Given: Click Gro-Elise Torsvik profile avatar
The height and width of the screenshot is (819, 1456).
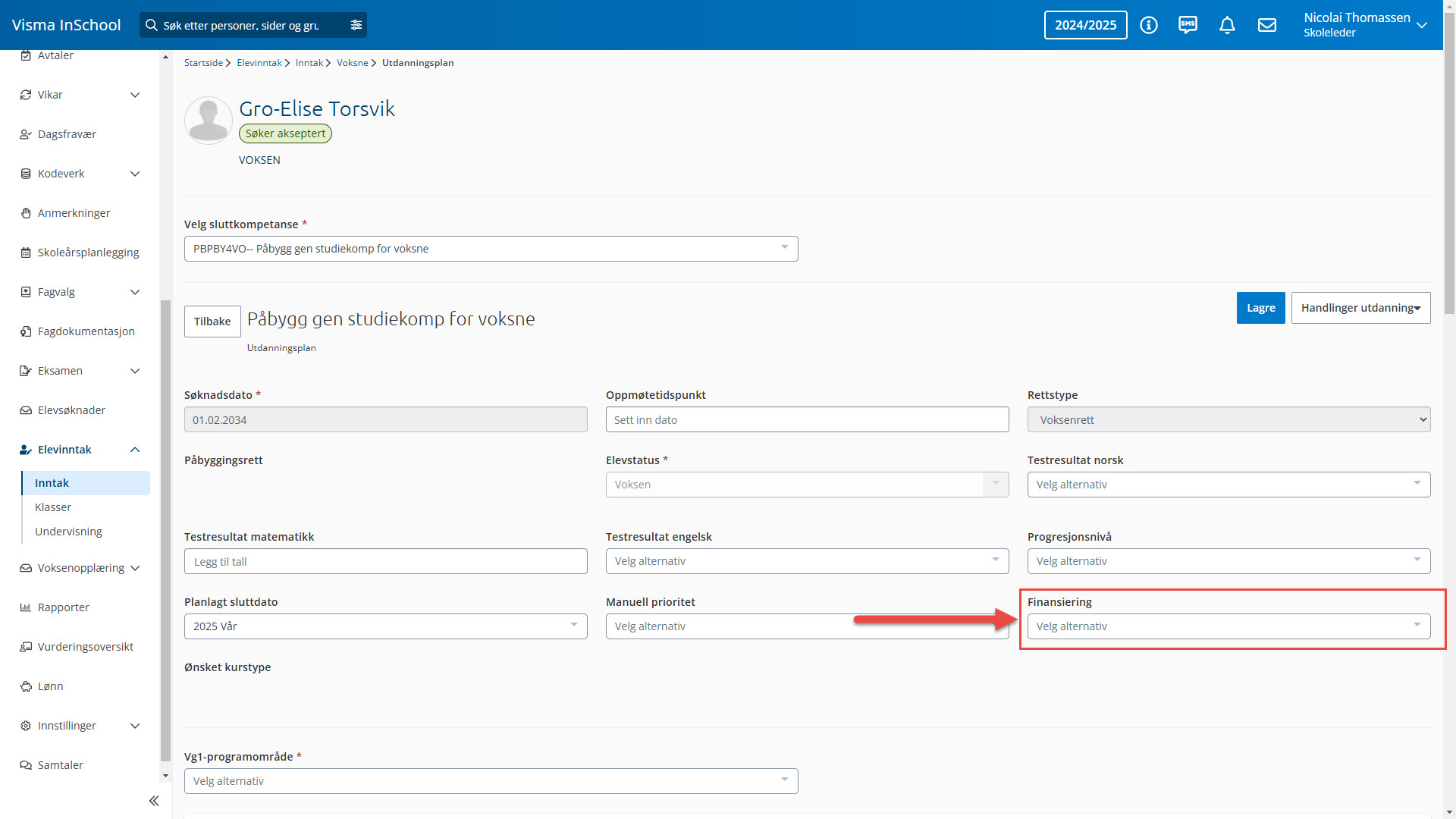Looking at the screenshot, I should coord(209,121).
